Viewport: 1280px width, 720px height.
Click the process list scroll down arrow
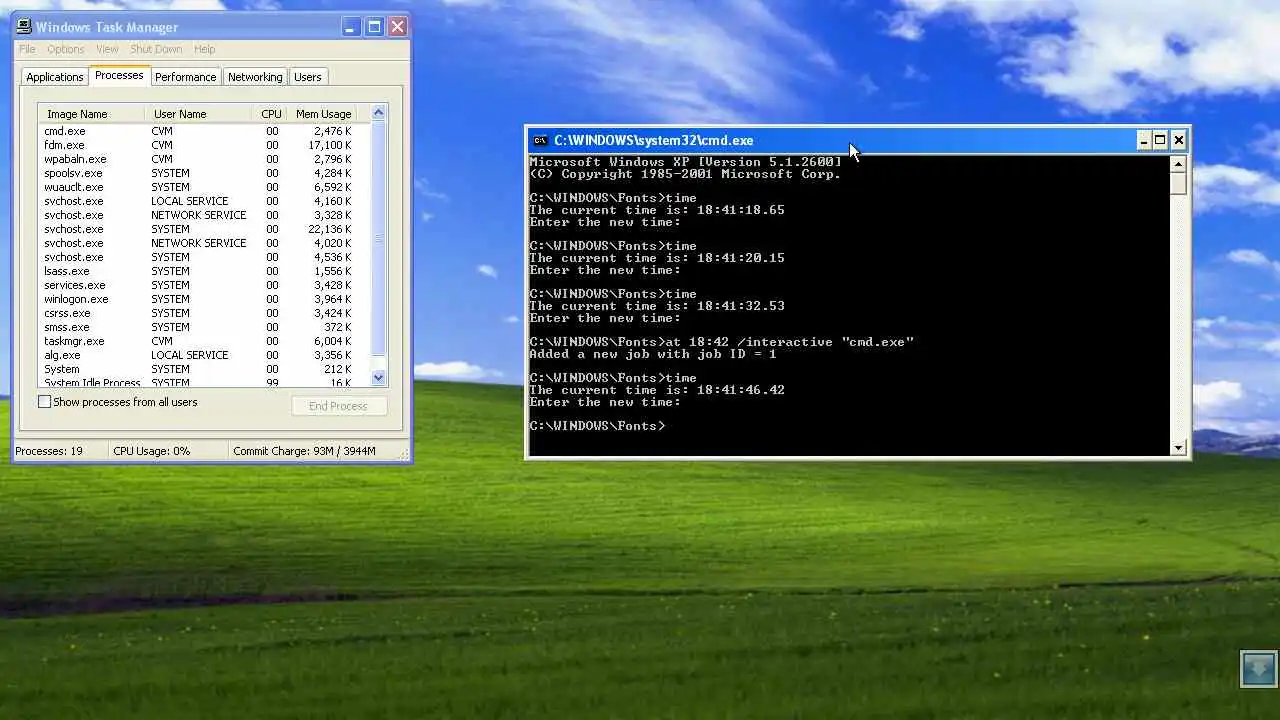(x=378, y=378)
